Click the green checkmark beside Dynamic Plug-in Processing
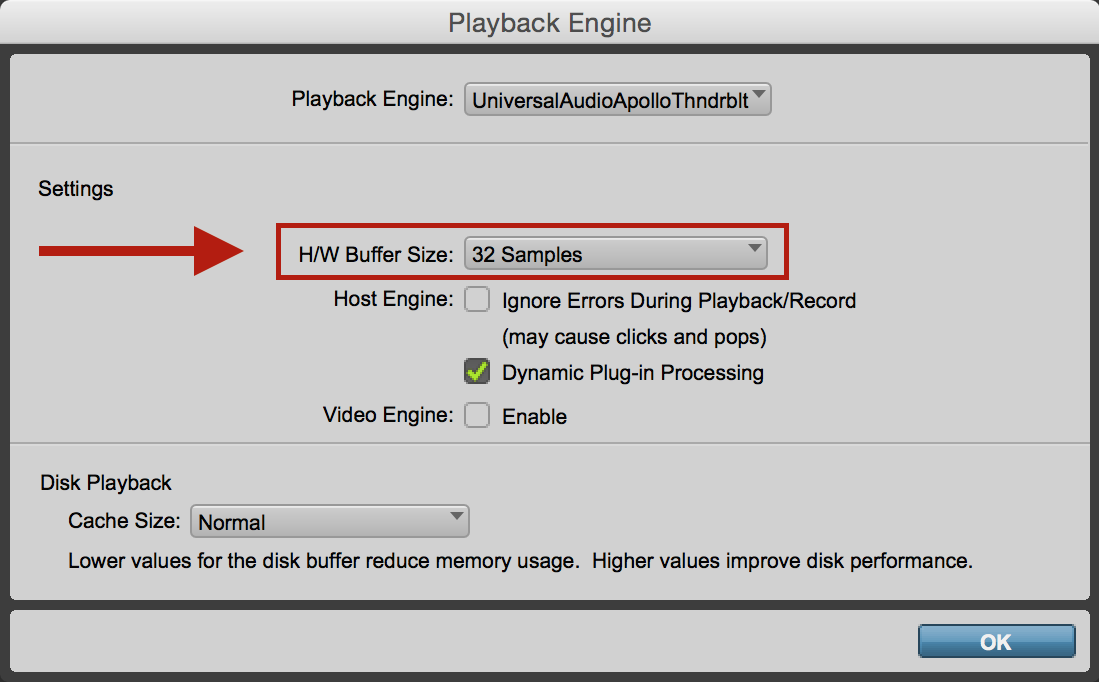Viewport: 1099px width, 682px height. (x=478, y=371)
